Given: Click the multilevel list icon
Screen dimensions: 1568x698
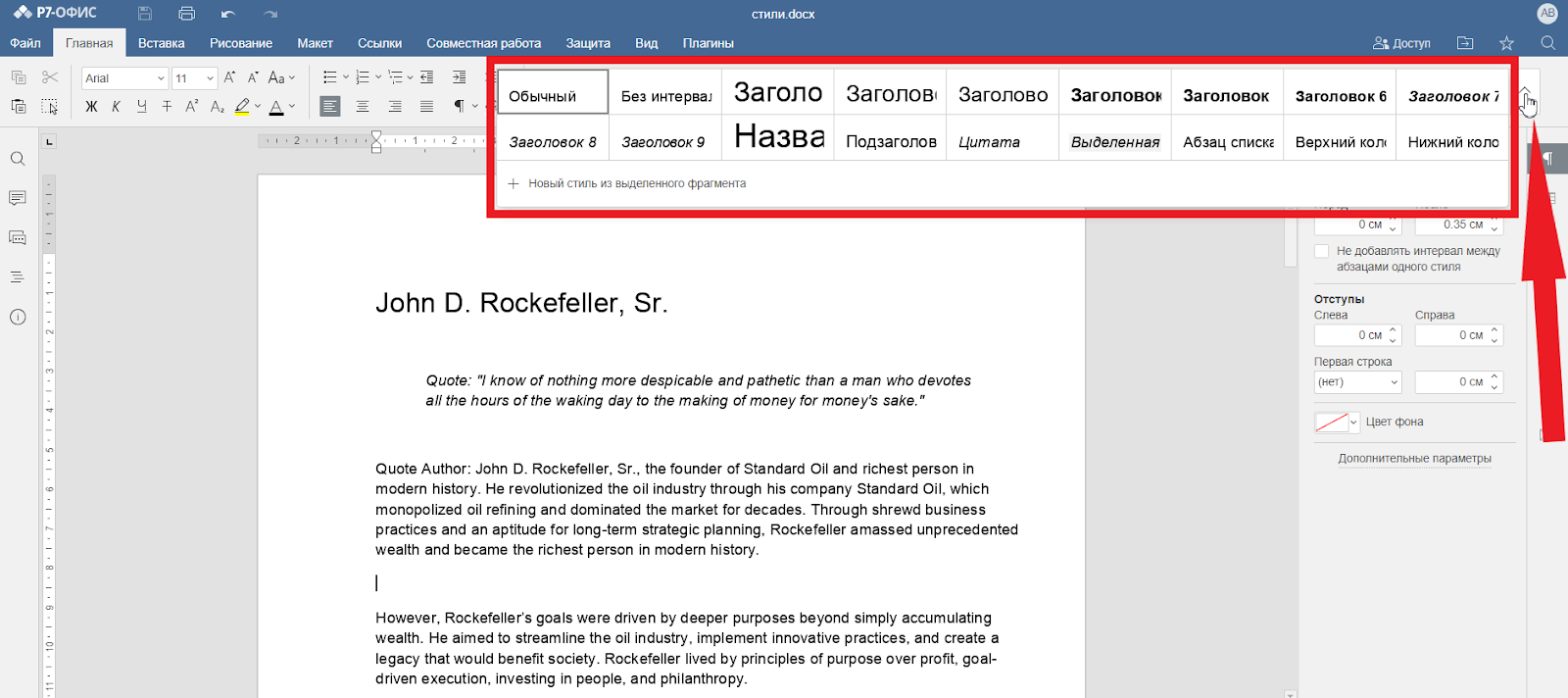Looking at the screenshot, I should click(x=395, y=77).
